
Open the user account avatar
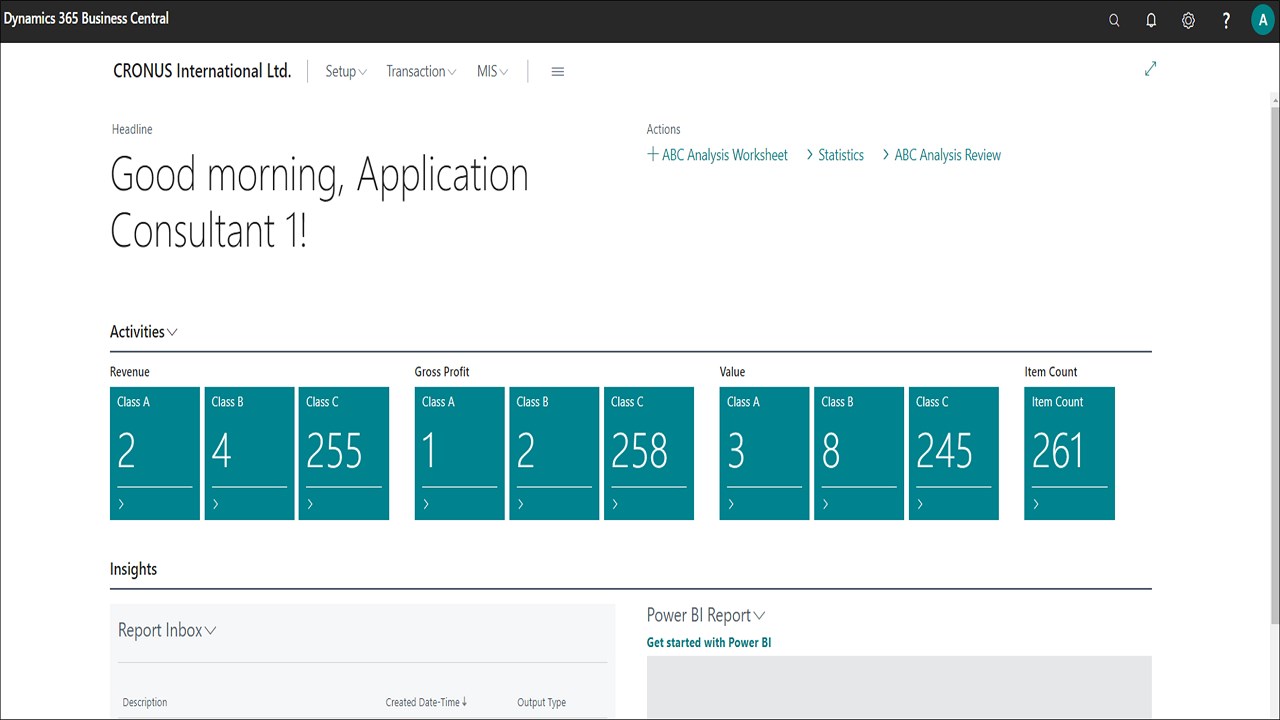click(1263, 20)
